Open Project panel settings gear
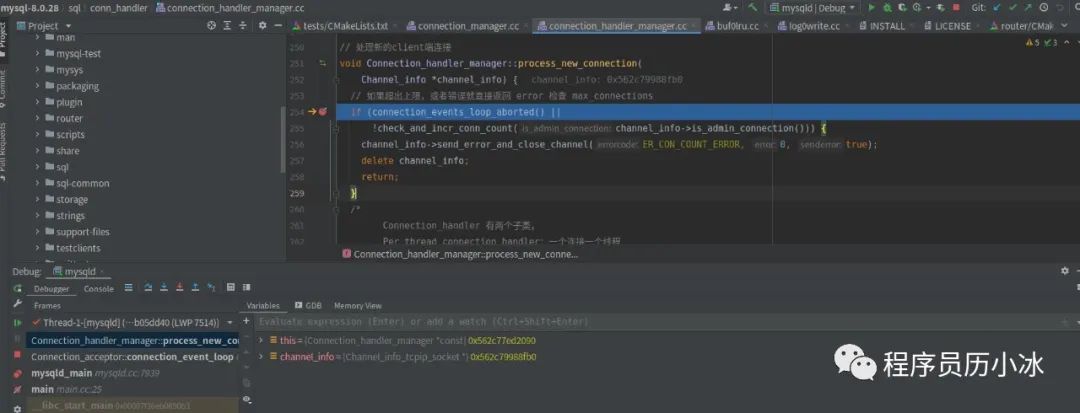1080x413 pixels. (x=262, y=26)
